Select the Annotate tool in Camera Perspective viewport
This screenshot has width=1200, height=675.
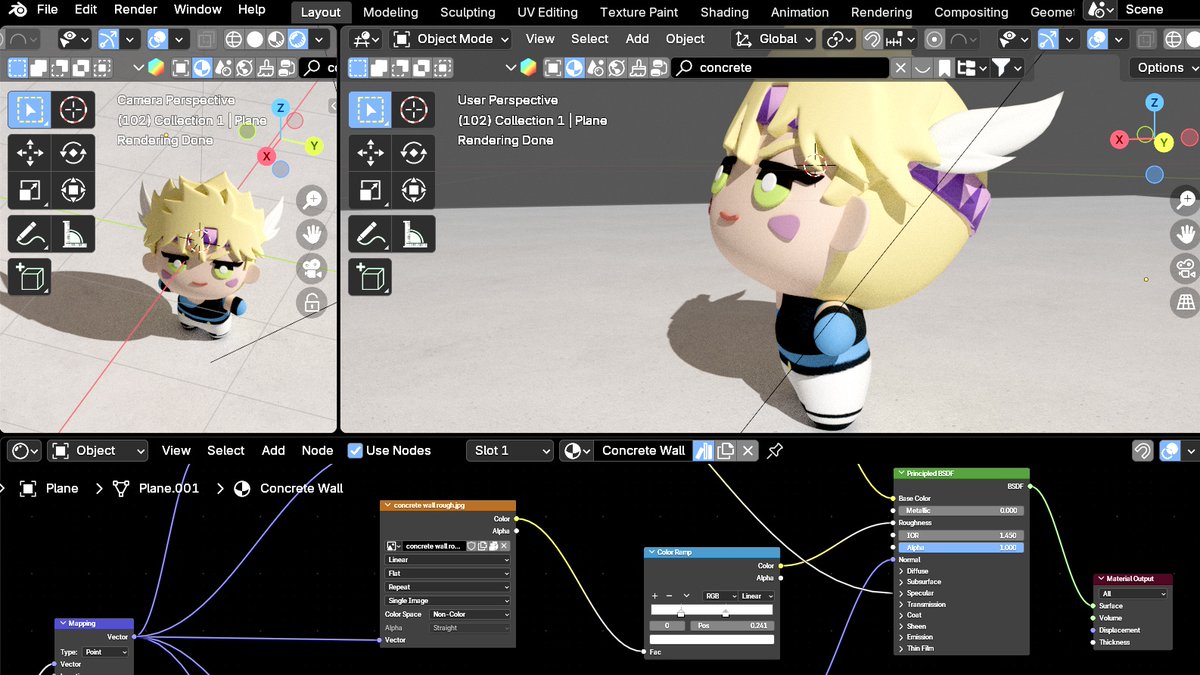tap(29, 234)
